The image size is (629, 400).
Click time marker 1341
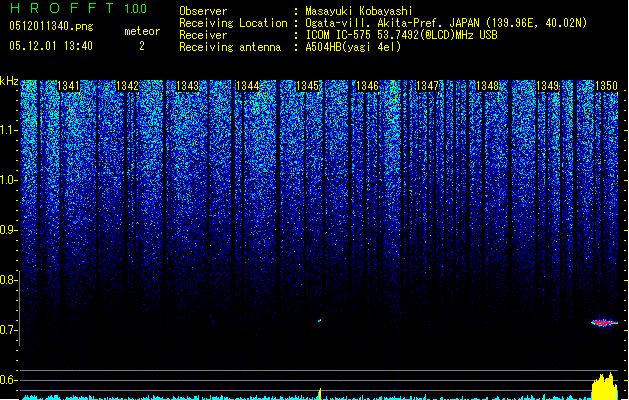click(69, 86)
